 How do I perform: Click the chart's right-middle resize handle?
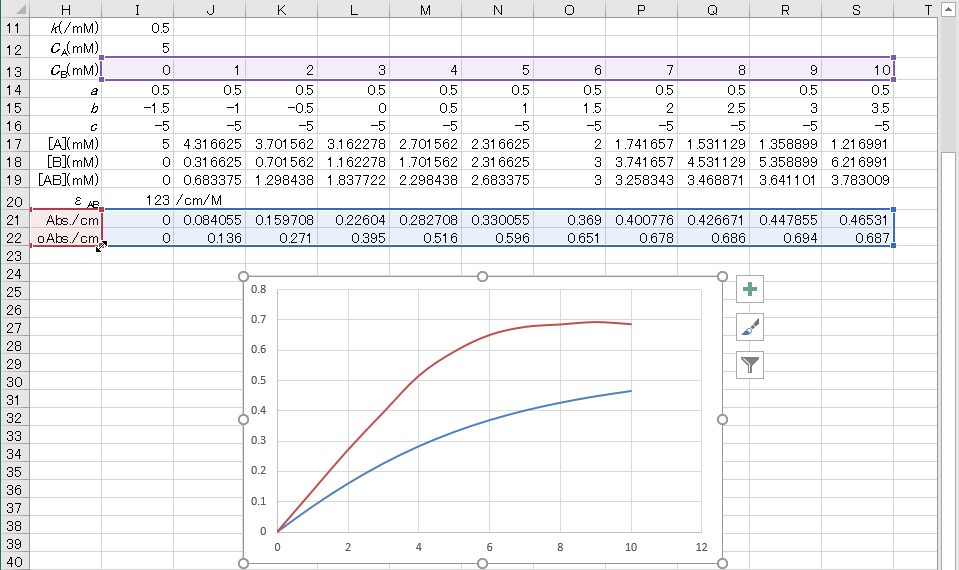pos(723,420)
